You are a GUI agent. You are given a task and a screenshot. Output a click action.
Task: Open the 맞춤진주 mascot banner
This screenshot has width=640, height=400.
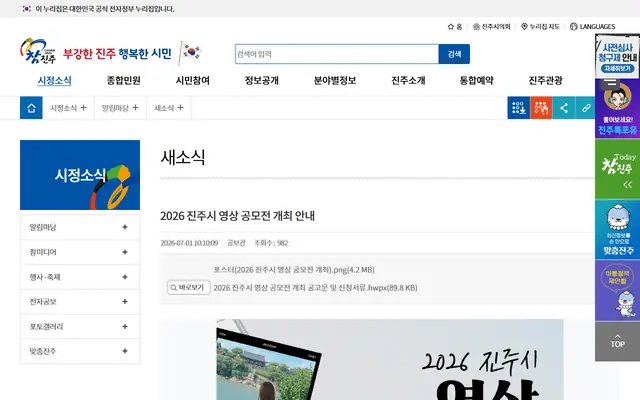click(x=617, y=229)
